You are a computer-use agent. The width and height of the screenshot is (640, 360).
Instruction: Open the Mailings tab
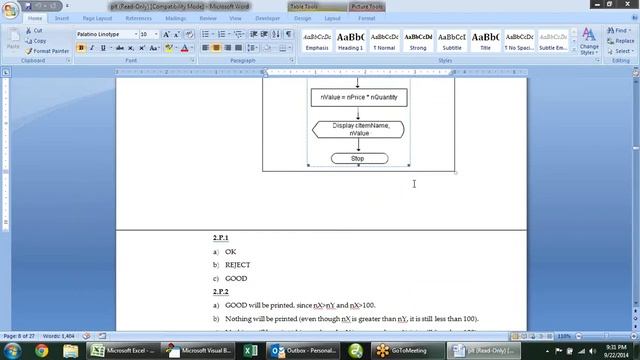176,18
